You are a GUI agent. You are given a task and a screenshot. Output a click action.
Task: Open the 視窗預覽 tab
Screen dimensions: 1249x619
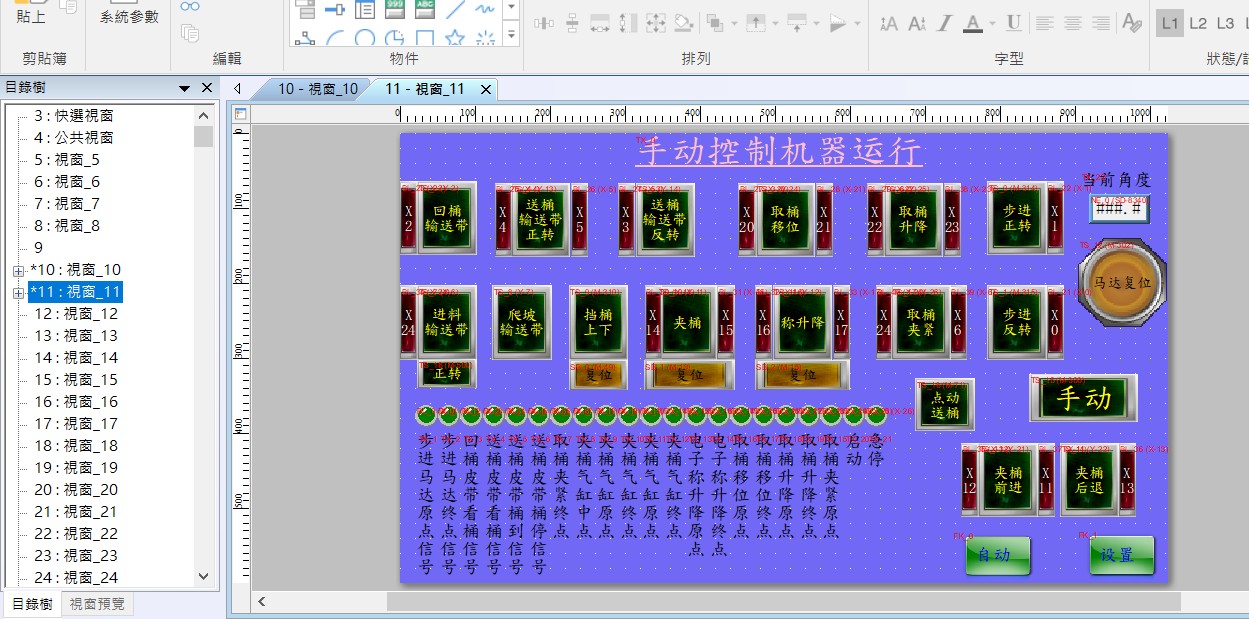[x=98, y=604]
